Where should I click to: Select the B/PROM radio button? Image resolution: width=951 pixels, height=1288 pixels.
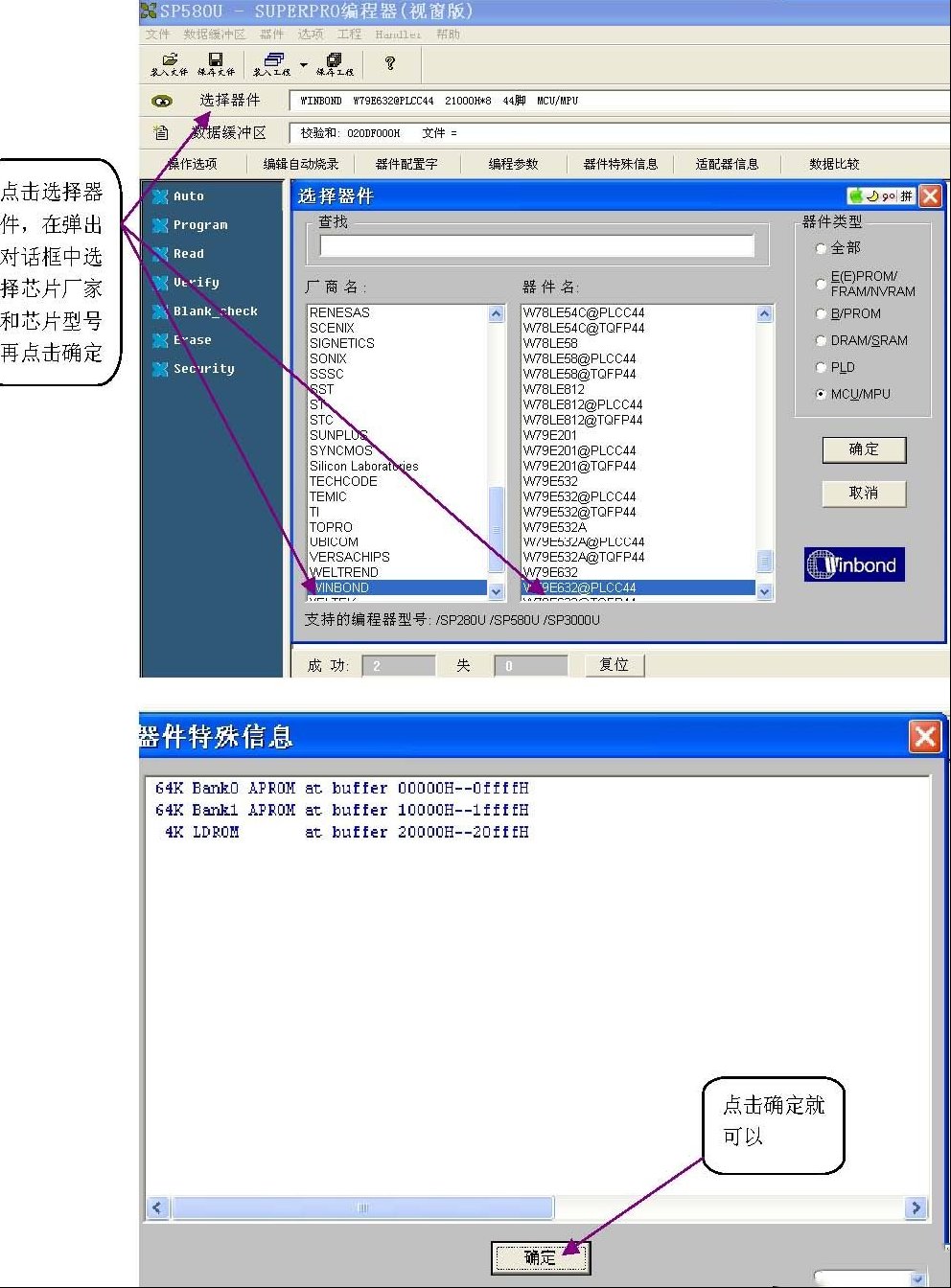coord(821,314)
